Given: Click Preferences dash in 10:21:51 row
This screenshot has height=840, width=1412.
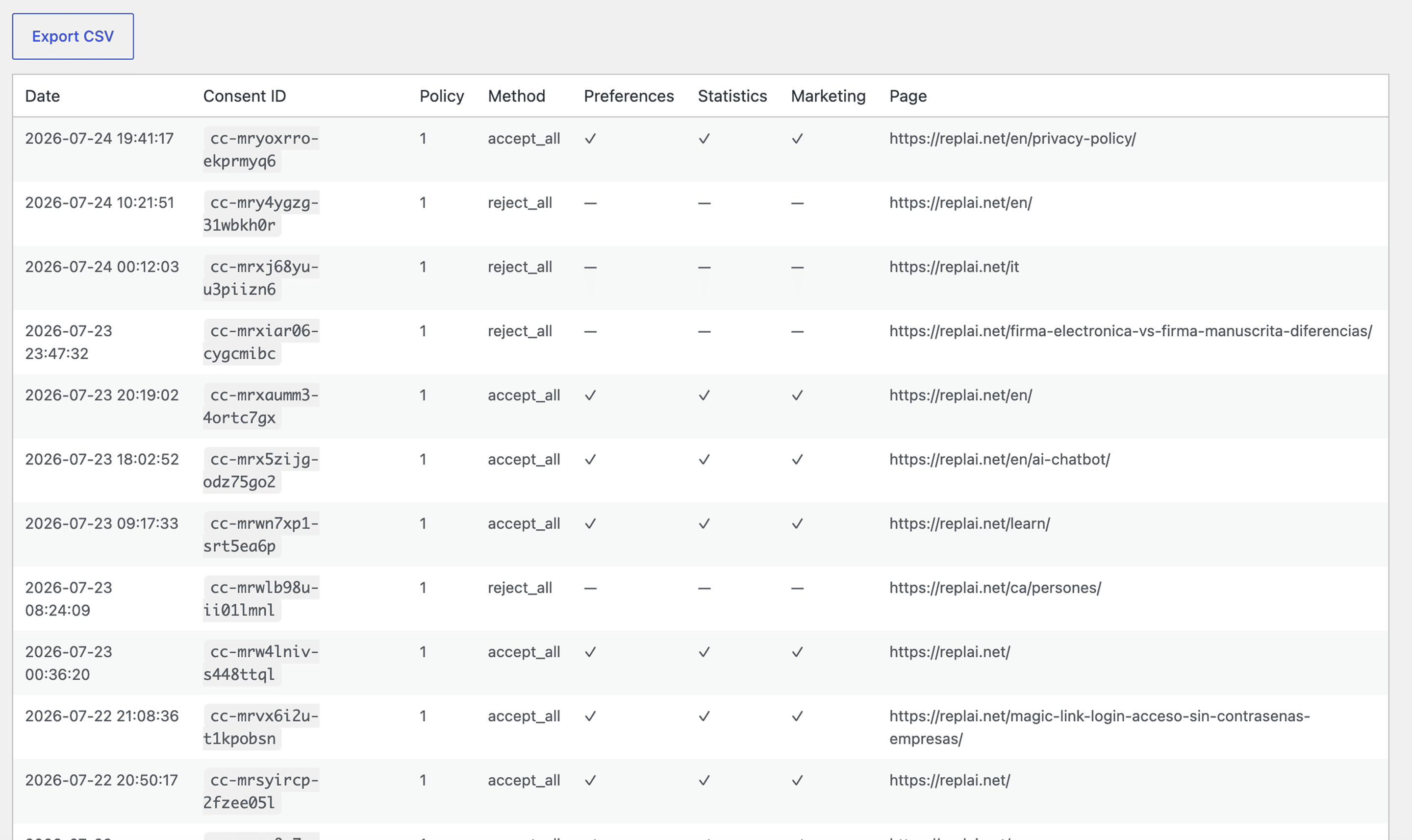Looking at the screenshot, I should pyautogui.click(x=590, y=203).
